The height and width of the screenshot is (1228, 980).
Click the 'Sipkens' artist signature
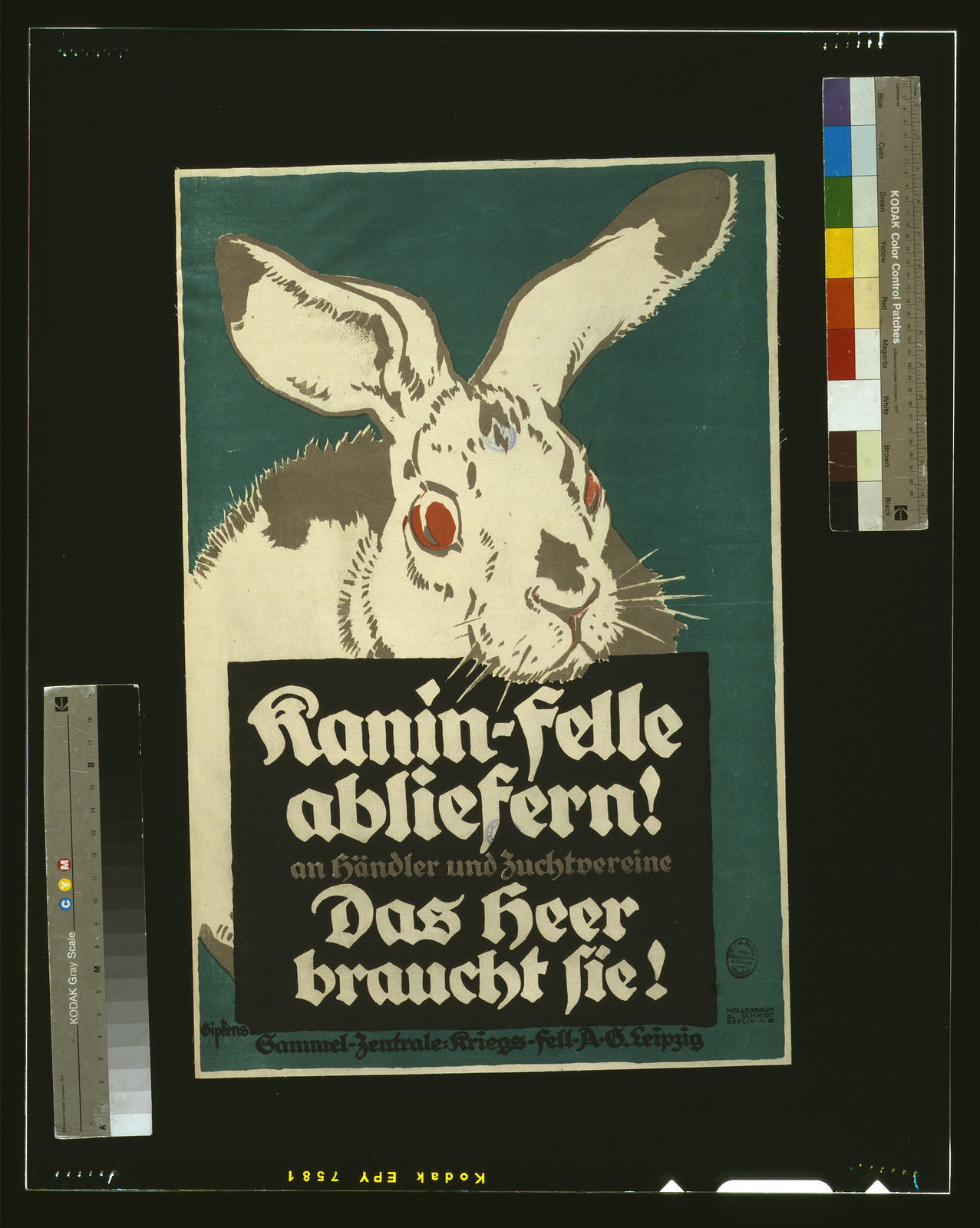coord(224,1031)
